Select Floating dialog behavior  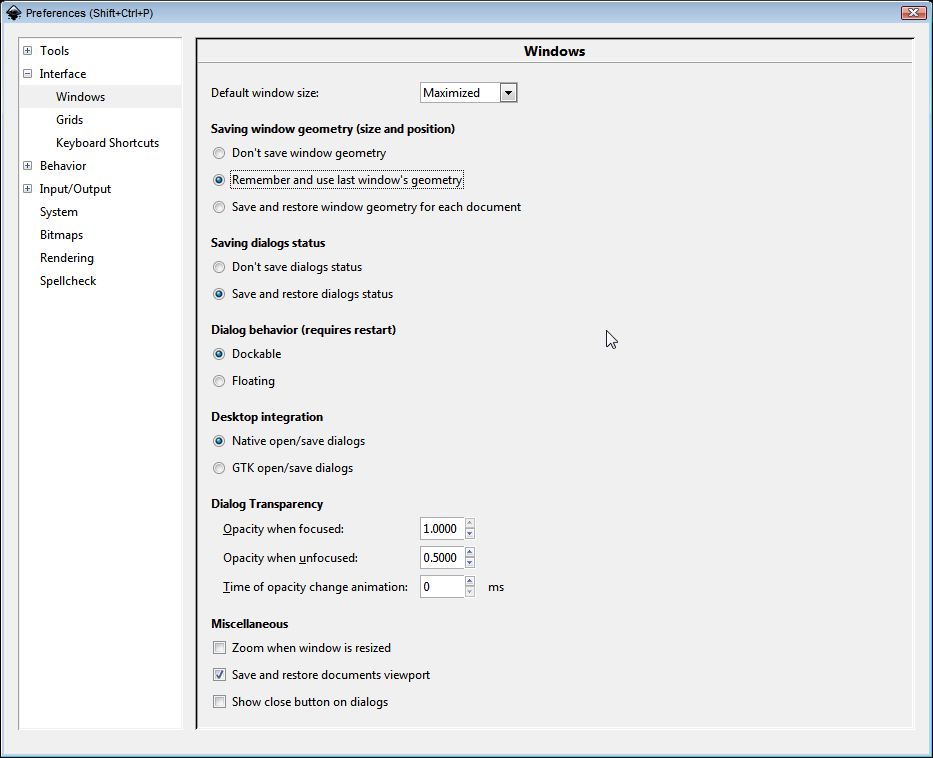[x=218, y=380]
